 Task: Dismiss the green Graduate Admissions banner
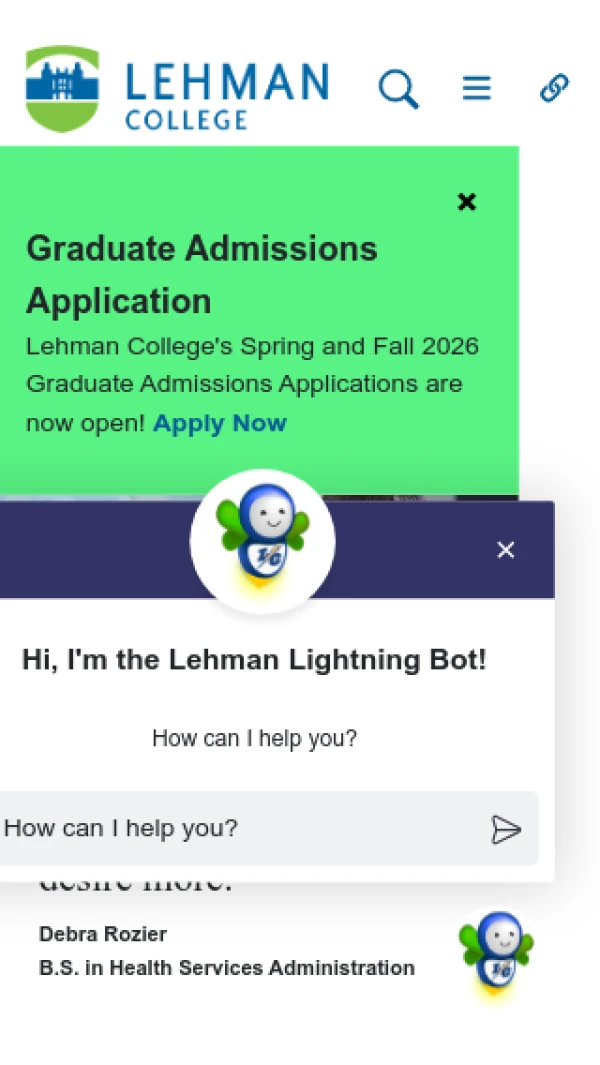(x=466, y=202)
